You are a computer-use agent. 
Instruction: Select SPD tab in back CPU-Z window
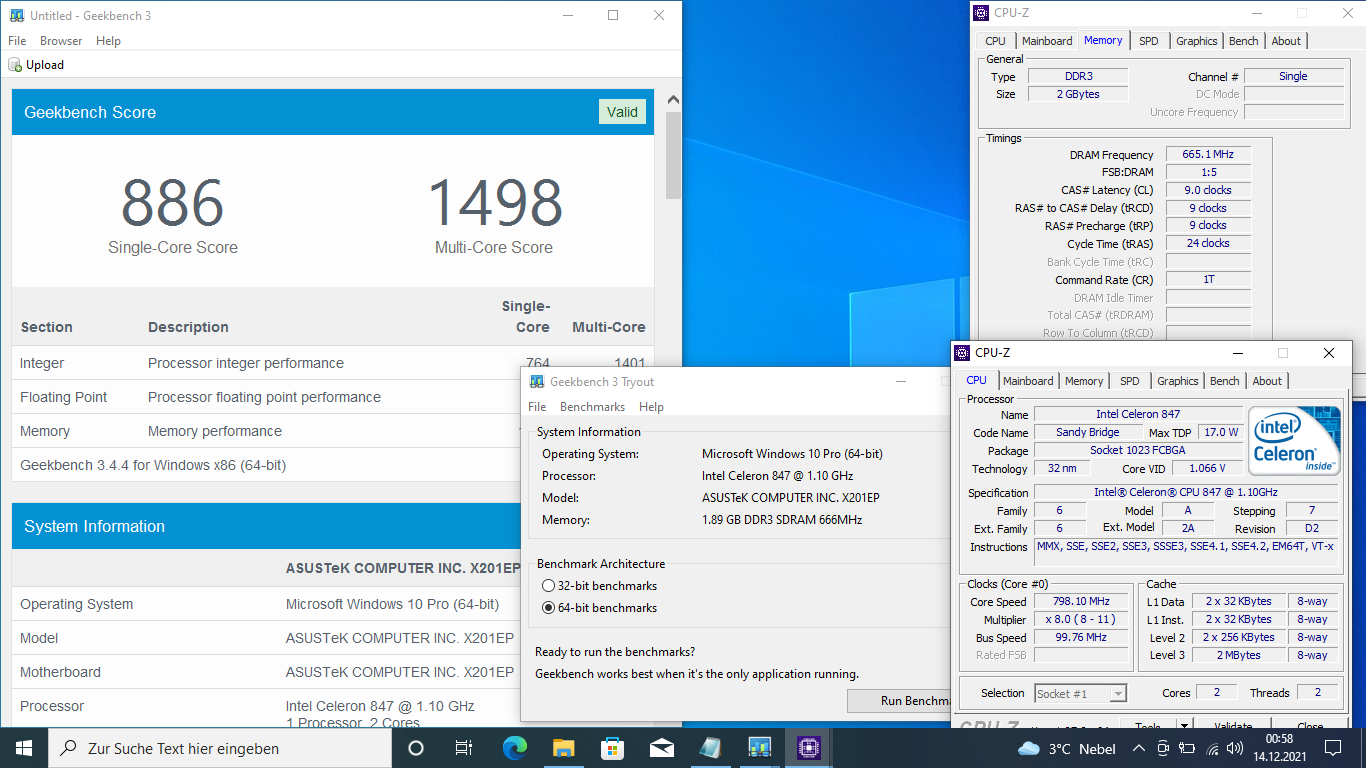(x=1149, y=41)
